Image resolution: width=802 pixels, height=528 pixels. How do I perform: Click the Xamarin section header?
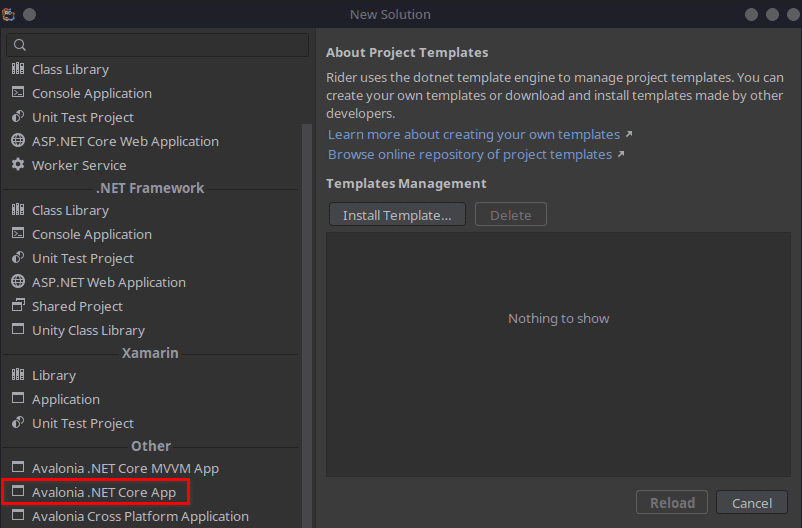tap(150, 353)
